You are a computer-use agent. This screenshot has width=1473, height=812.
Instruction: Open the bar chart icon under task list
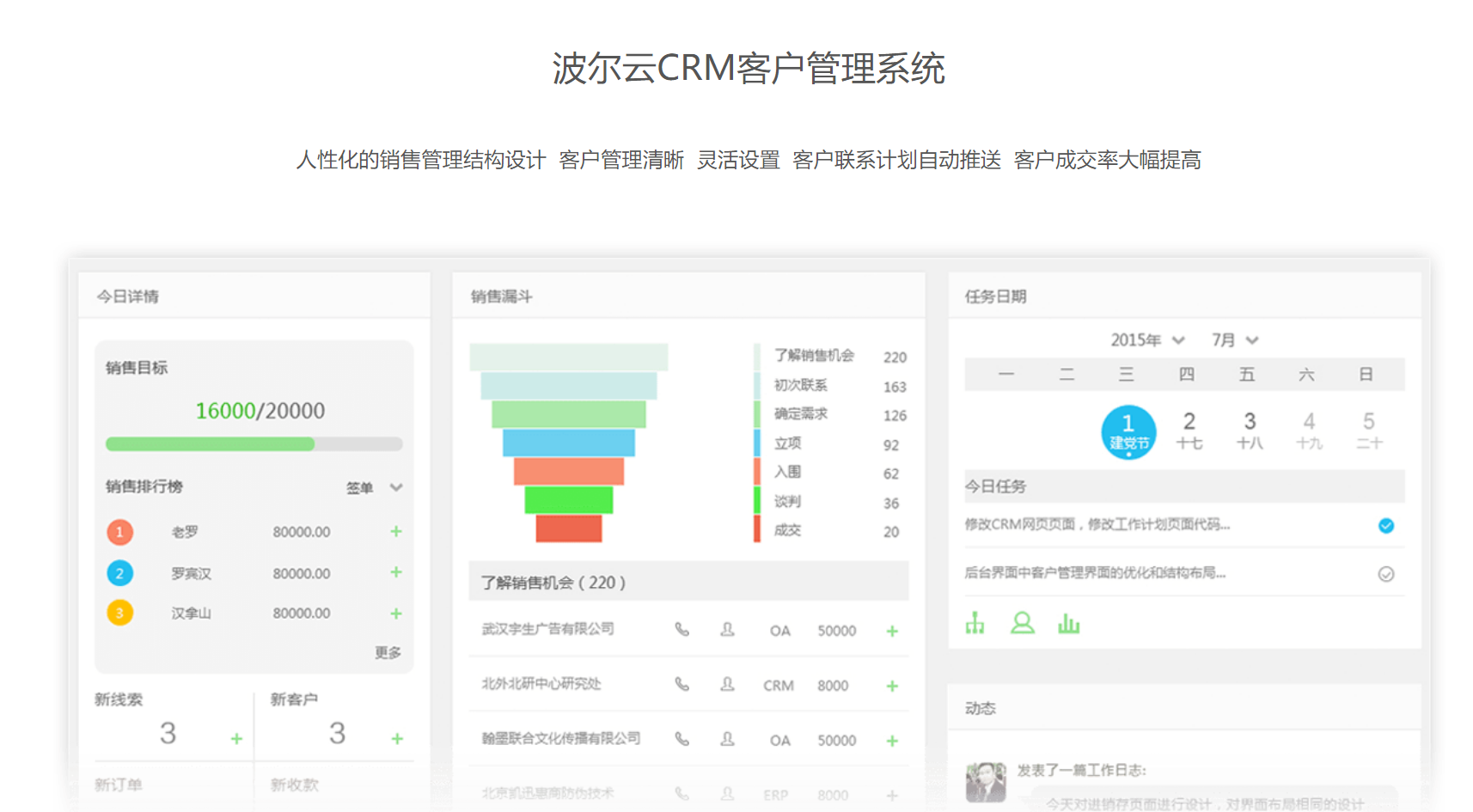click(x=1068, y=623)
